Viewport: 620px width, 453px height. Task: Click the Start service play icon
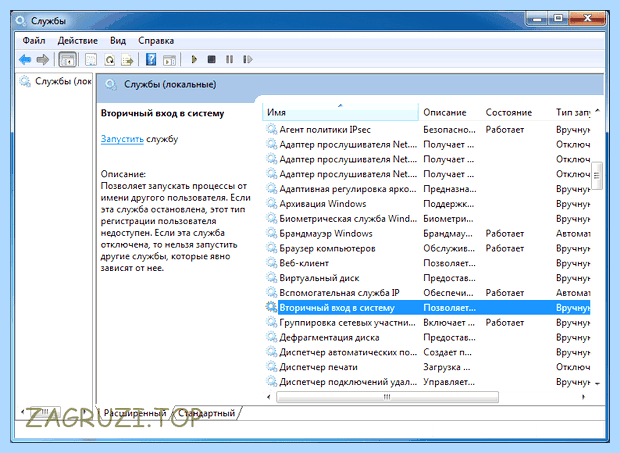coord(194,60)
